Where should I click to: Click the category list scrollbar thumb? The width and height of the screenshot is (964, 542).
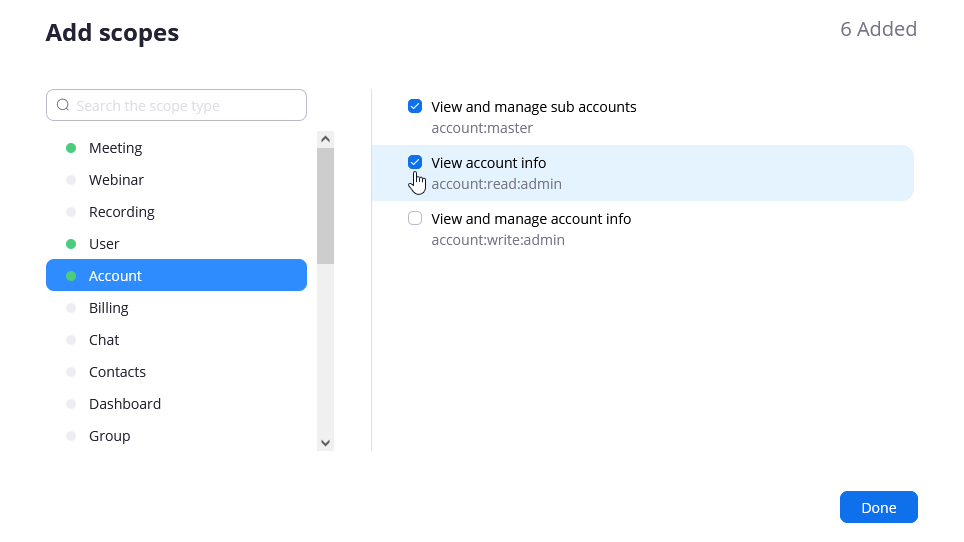coord(325,205)
